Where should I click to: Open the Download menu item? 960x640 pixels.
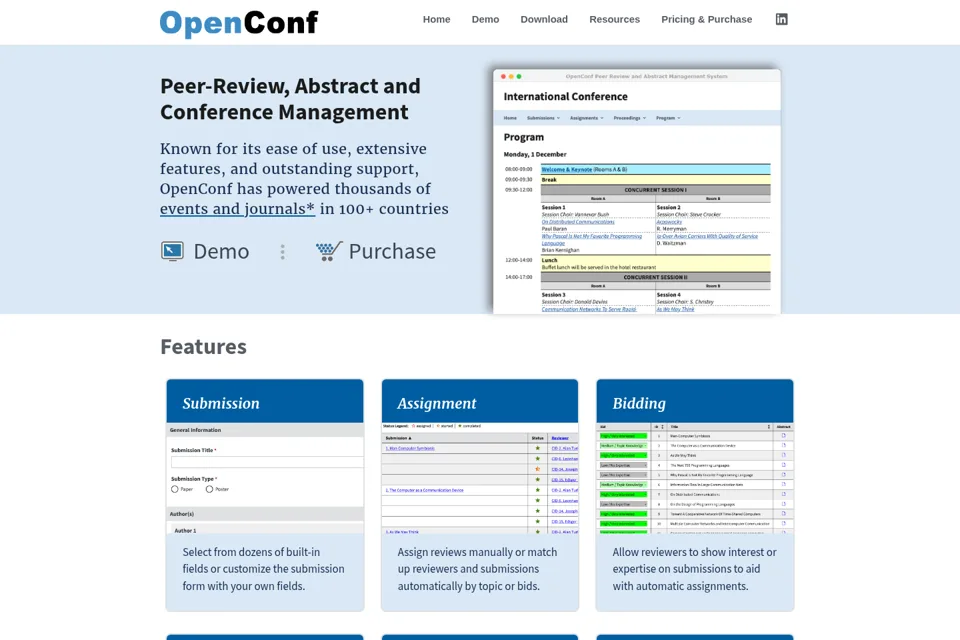(x=544, y=19)
